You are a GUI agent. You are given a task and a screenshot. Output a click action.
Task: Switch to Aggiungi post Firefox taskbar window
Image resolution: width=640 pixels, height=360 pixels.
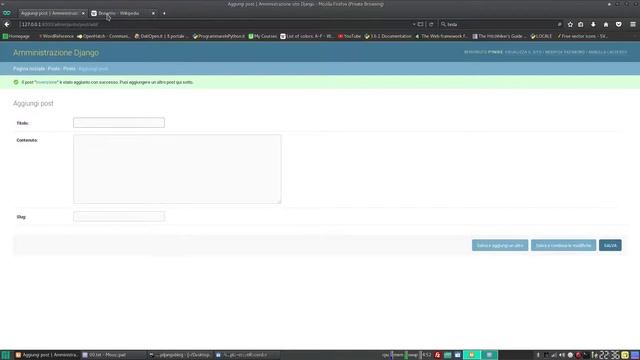[x=46, y=355]
